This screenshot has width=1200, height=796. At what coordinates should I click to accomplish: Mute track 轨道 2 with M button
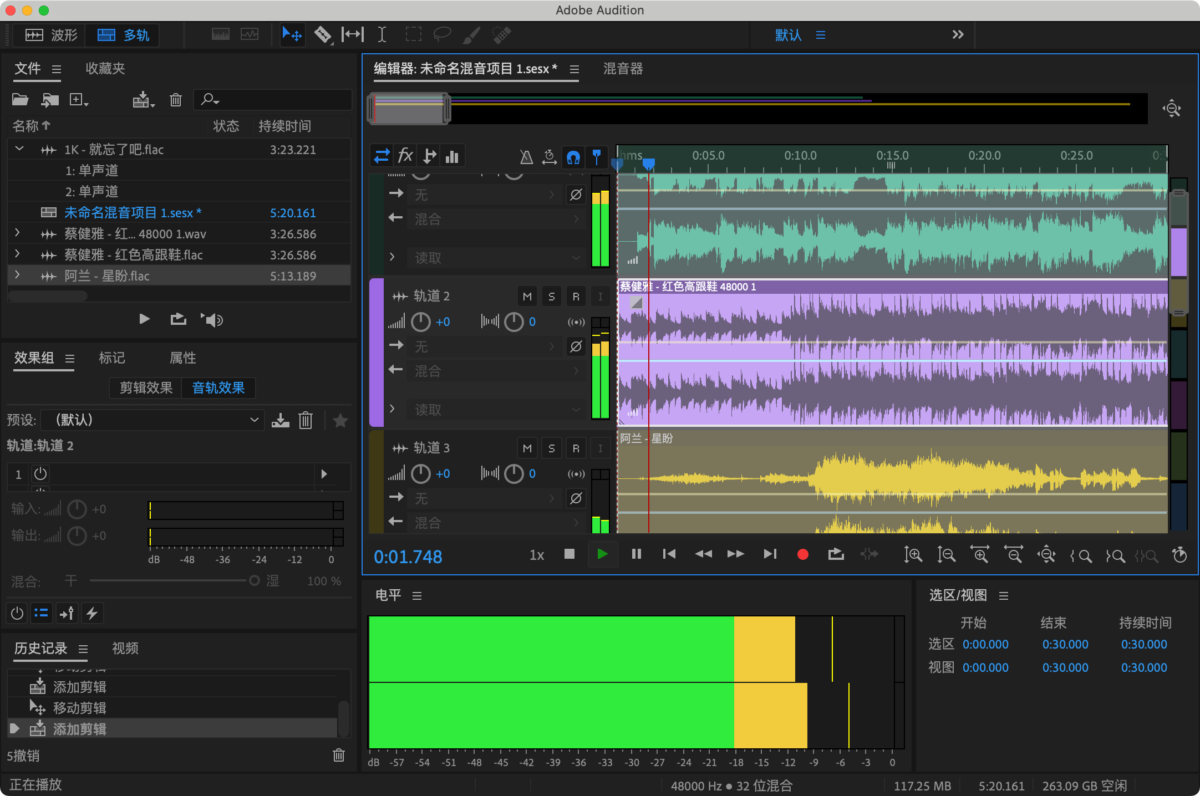(527, 296)
